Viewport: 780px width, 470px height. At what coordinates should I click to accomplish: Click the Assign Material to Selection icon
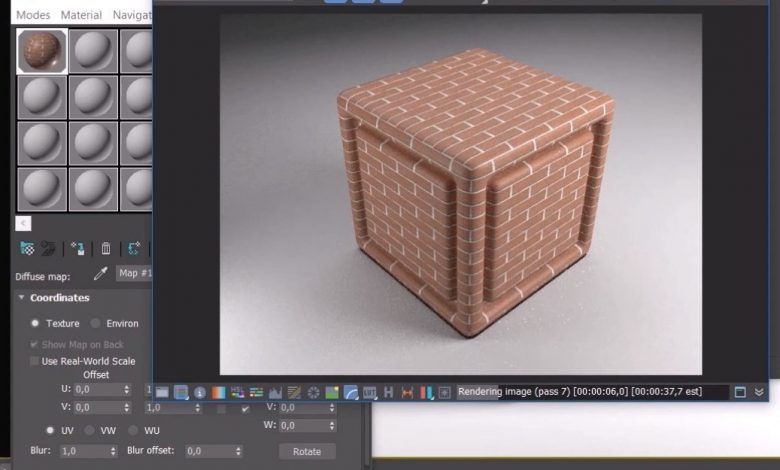point(77,248)
